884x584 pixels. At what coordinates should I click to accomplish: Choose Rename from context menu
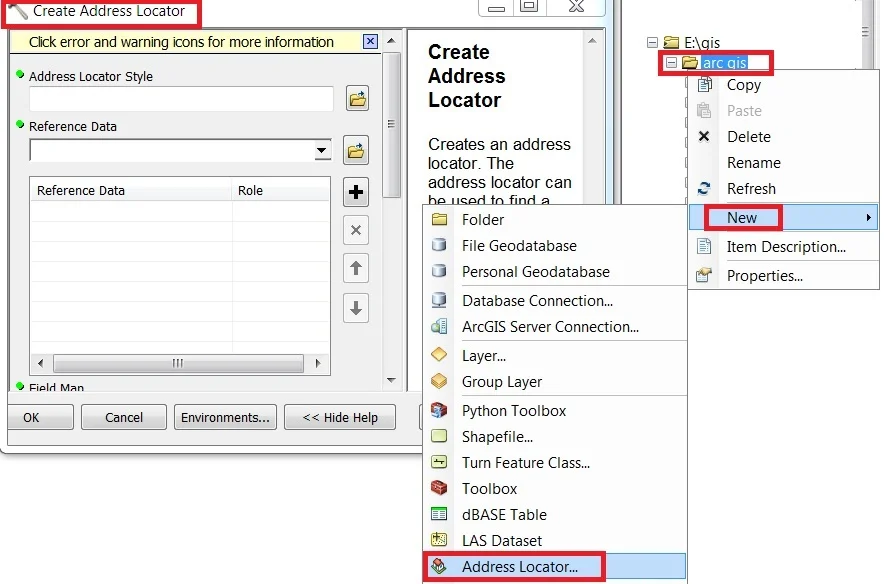pos(754,163)
